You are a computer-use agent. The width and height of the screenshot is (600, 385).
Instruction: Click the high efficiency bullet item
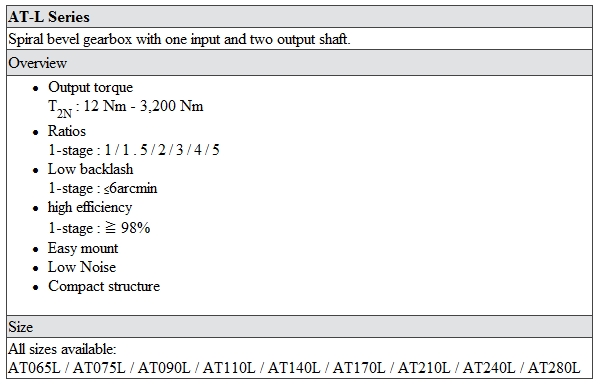[x=90, y=207]
